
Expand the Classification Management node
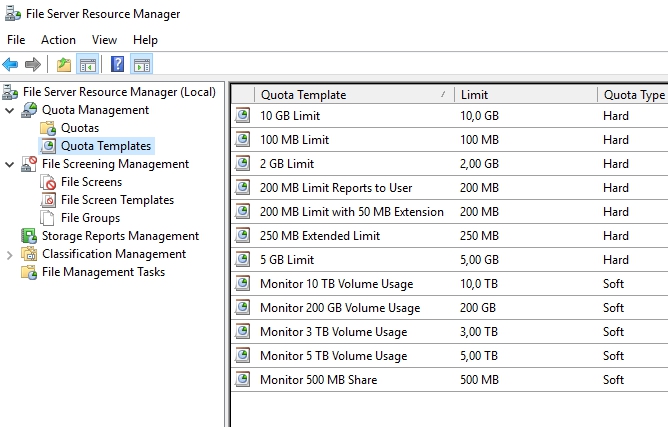[x=9, y=255]
